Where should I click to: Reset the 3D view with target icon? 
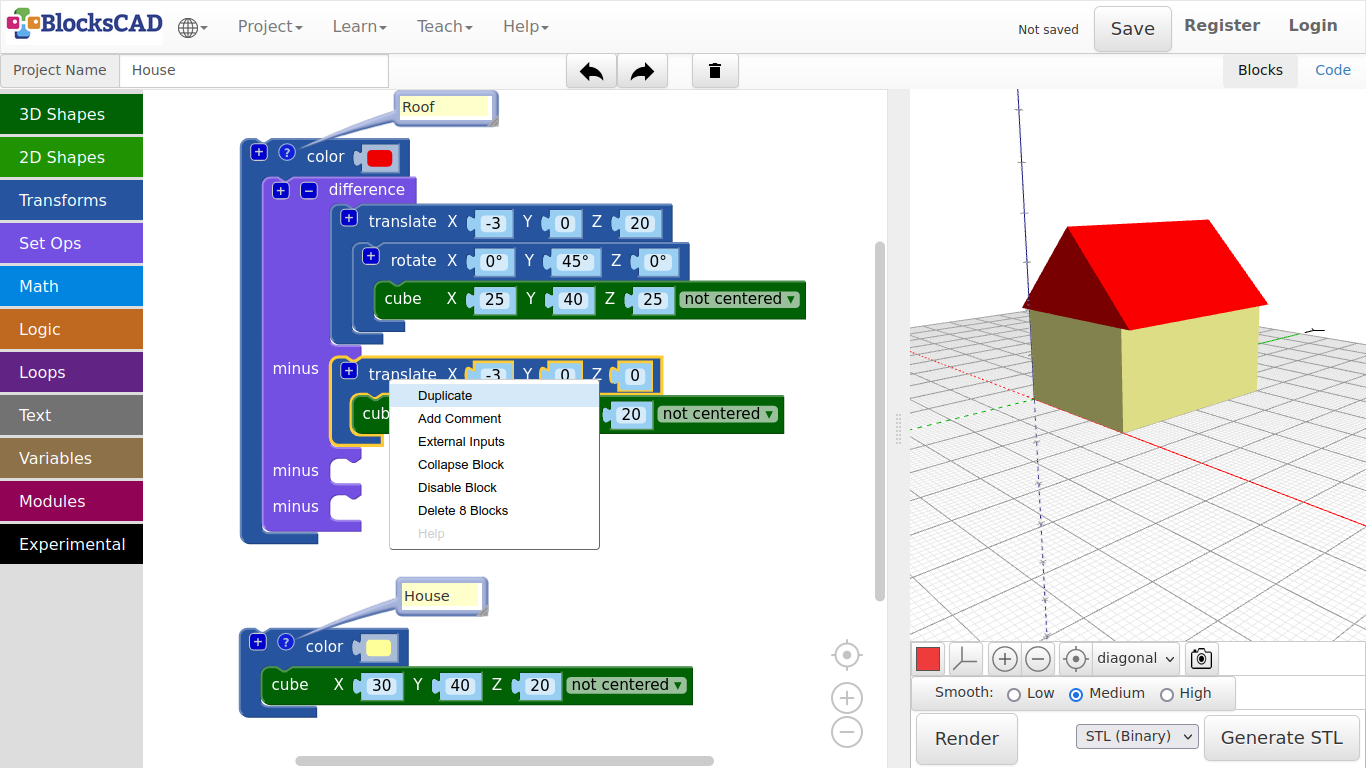[x=1075, y=659]
